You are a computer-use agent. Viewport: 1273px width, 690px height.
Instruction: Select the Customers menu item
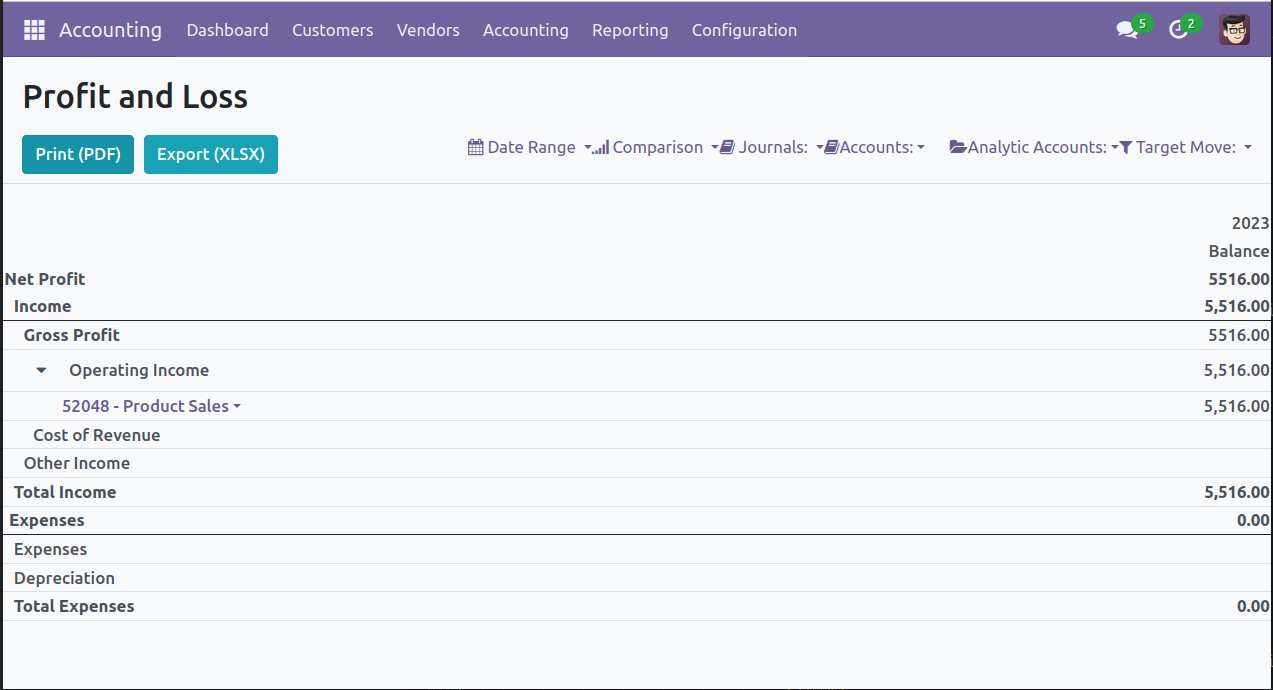tap(332, 30)
